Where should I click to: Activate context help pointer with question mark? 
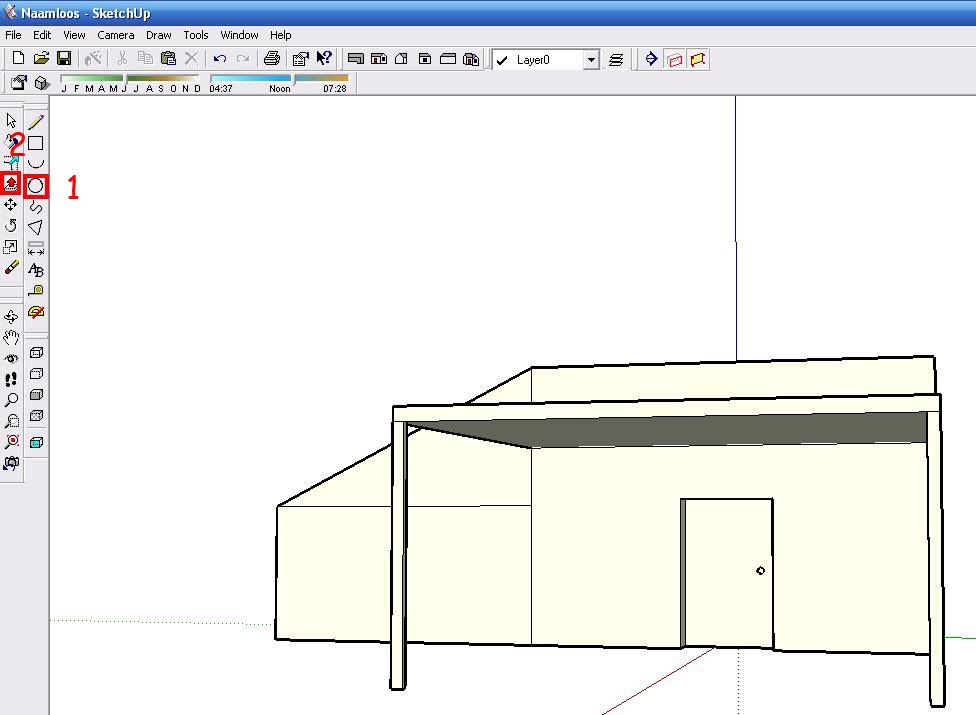coord(324,58)
